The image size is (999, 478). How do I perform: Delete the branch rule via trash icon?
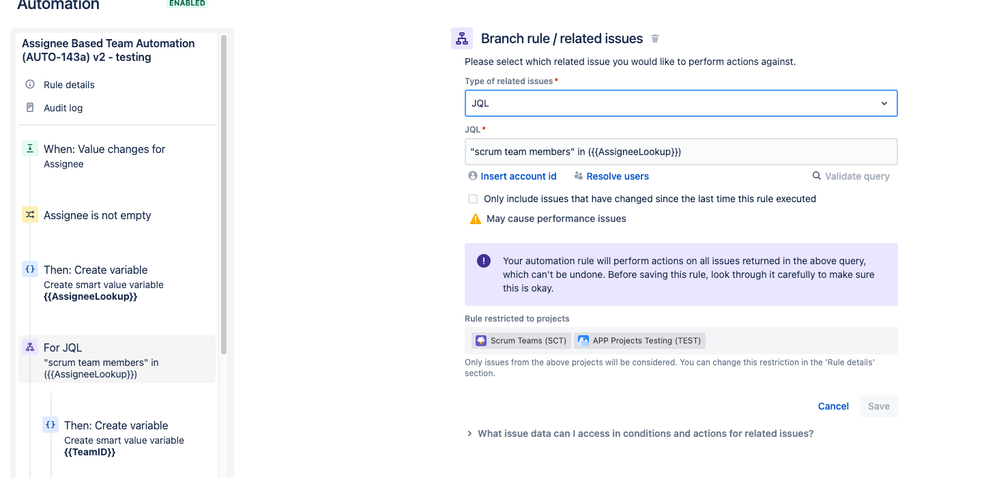655,39
